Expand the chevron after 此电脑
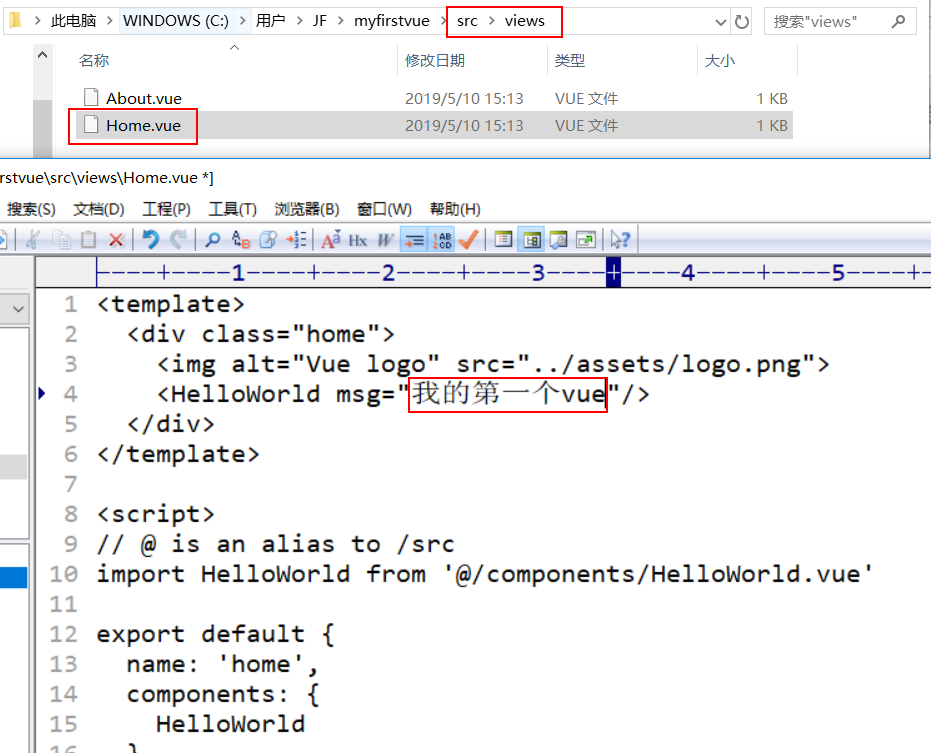 [110, 21]
